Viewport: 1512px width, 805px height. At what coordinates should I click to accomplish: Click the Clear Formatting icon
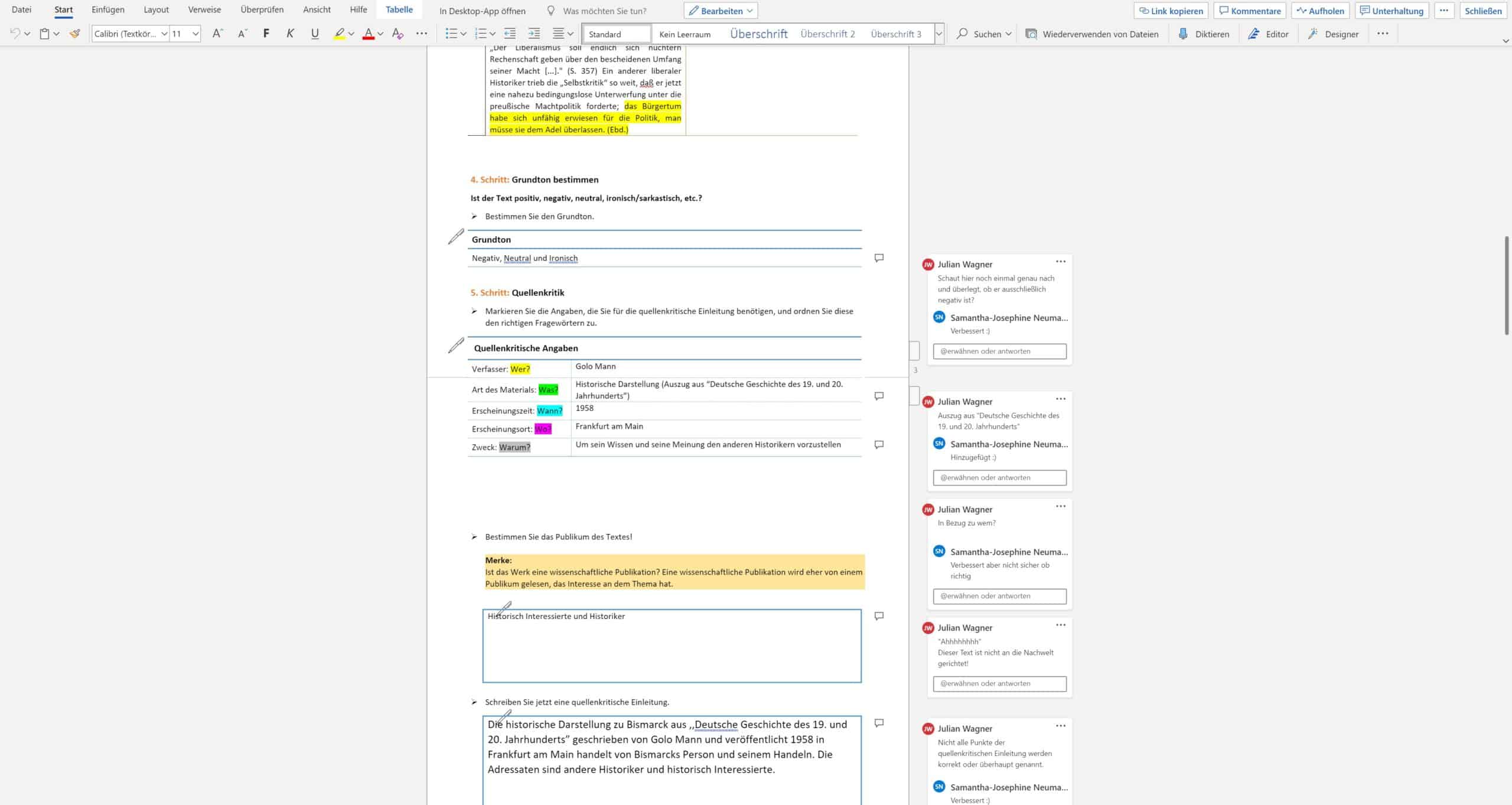397,34
